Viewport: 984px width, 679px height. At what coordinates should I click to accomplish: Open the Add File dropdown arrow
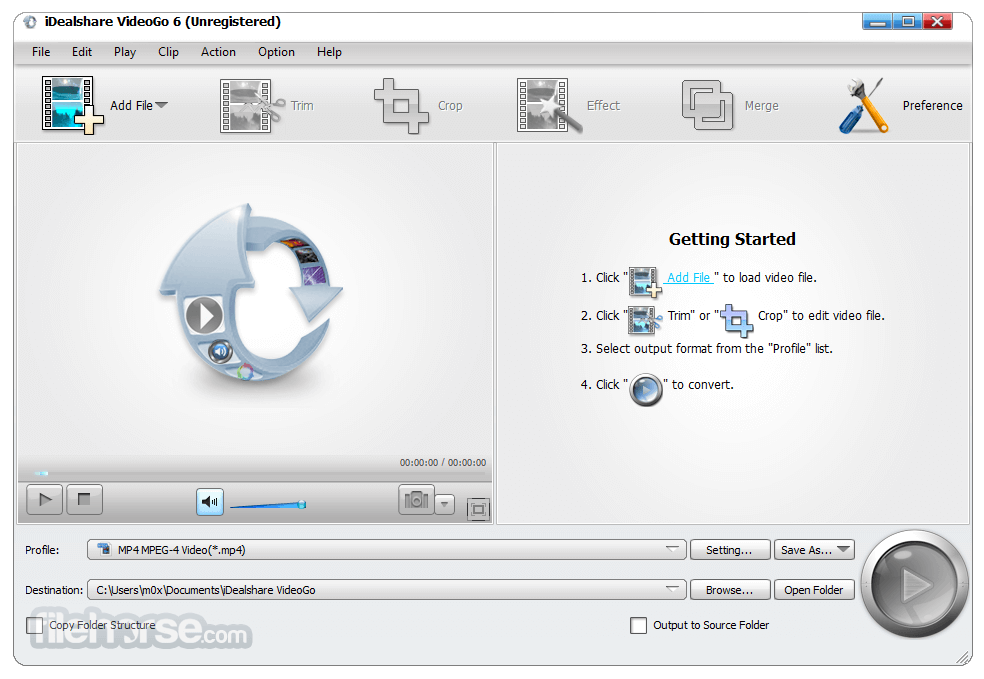click(161, 105)
